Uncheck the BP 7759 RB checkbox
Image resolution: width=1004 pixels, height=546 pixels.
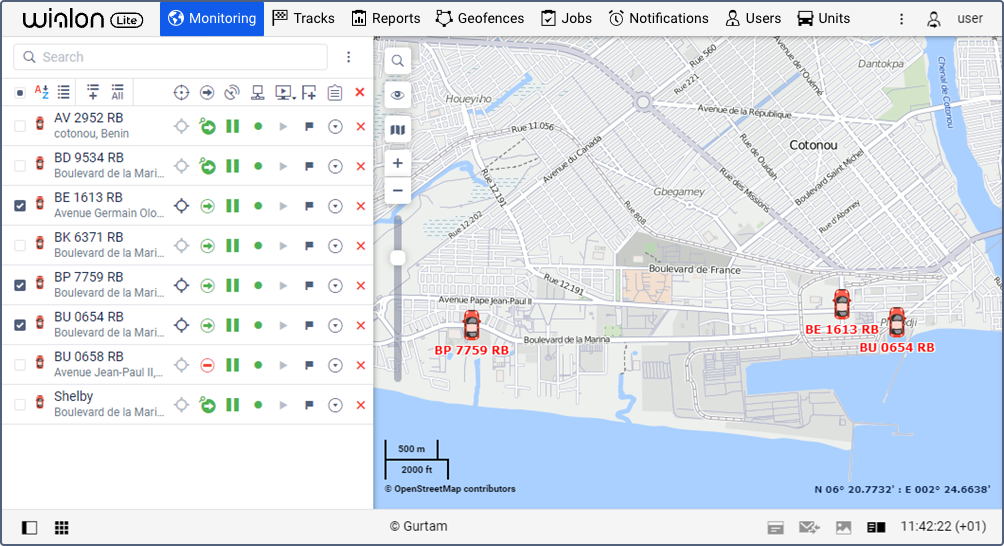(x=20, y=285)
